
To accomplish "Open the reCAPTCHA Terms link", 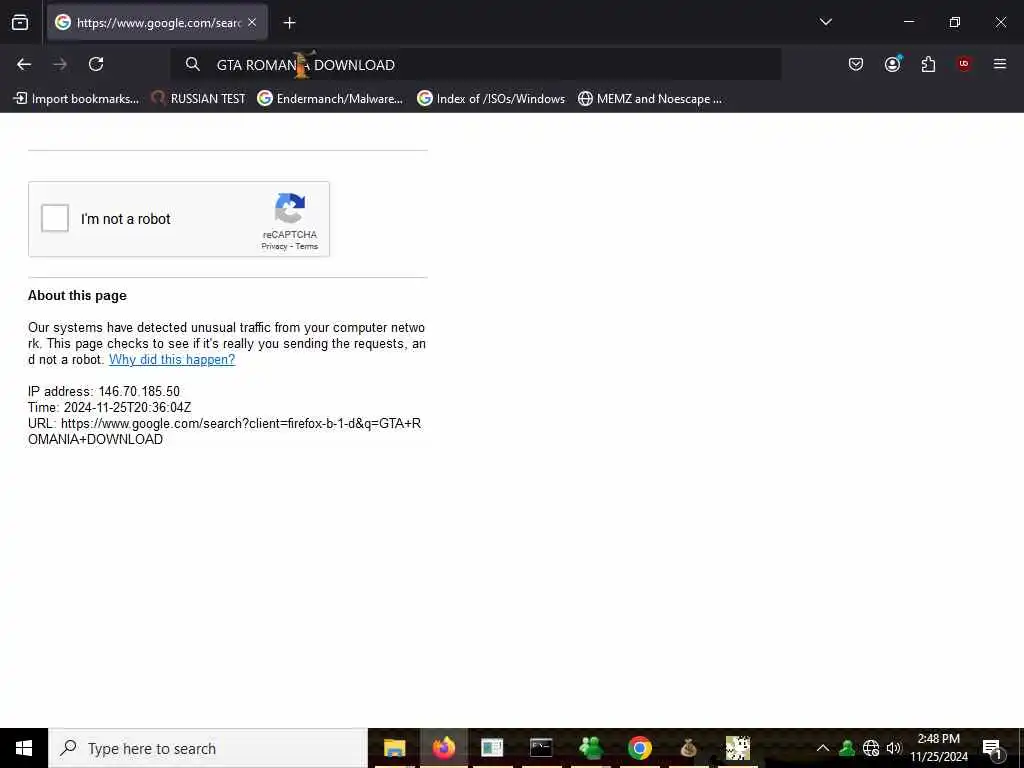I will [x=307, y=246].
